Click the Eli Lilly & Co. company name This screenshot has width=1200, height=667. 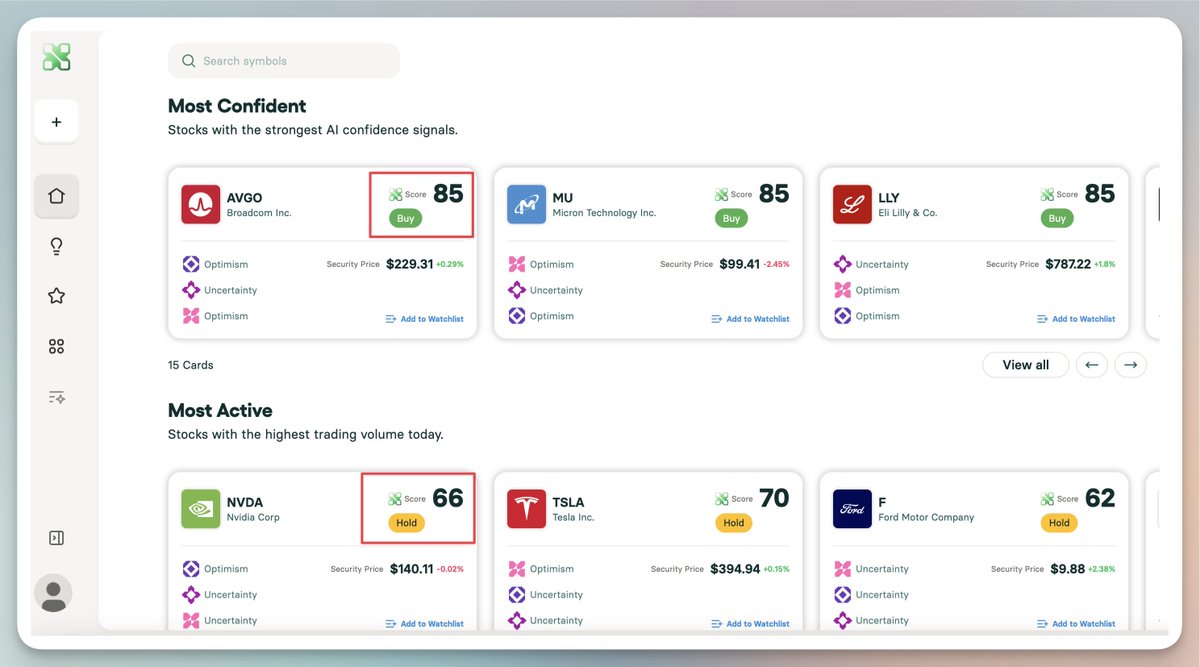908,213
